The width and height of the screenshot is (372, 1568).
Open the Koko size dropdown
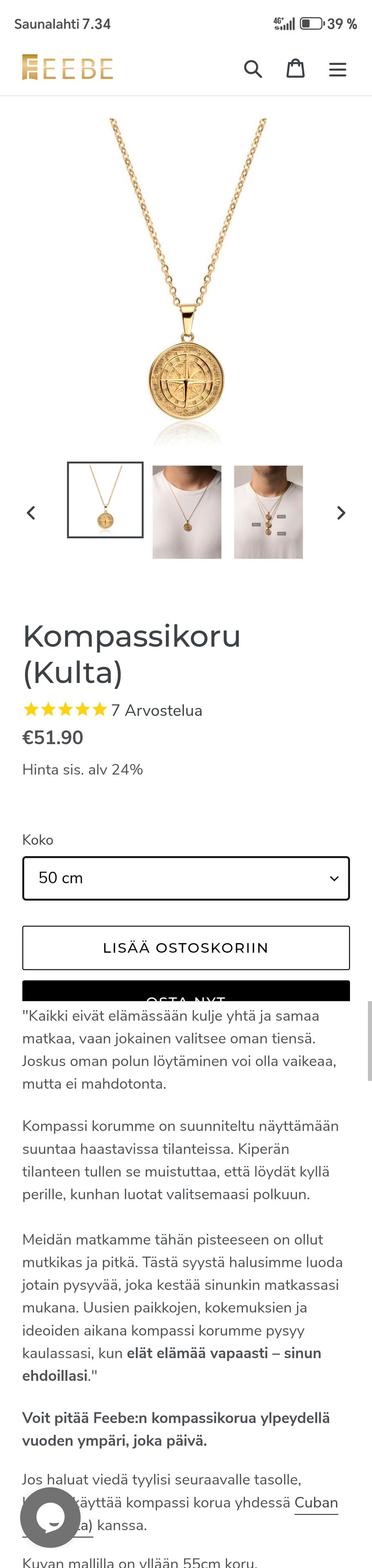pos(186,878)
